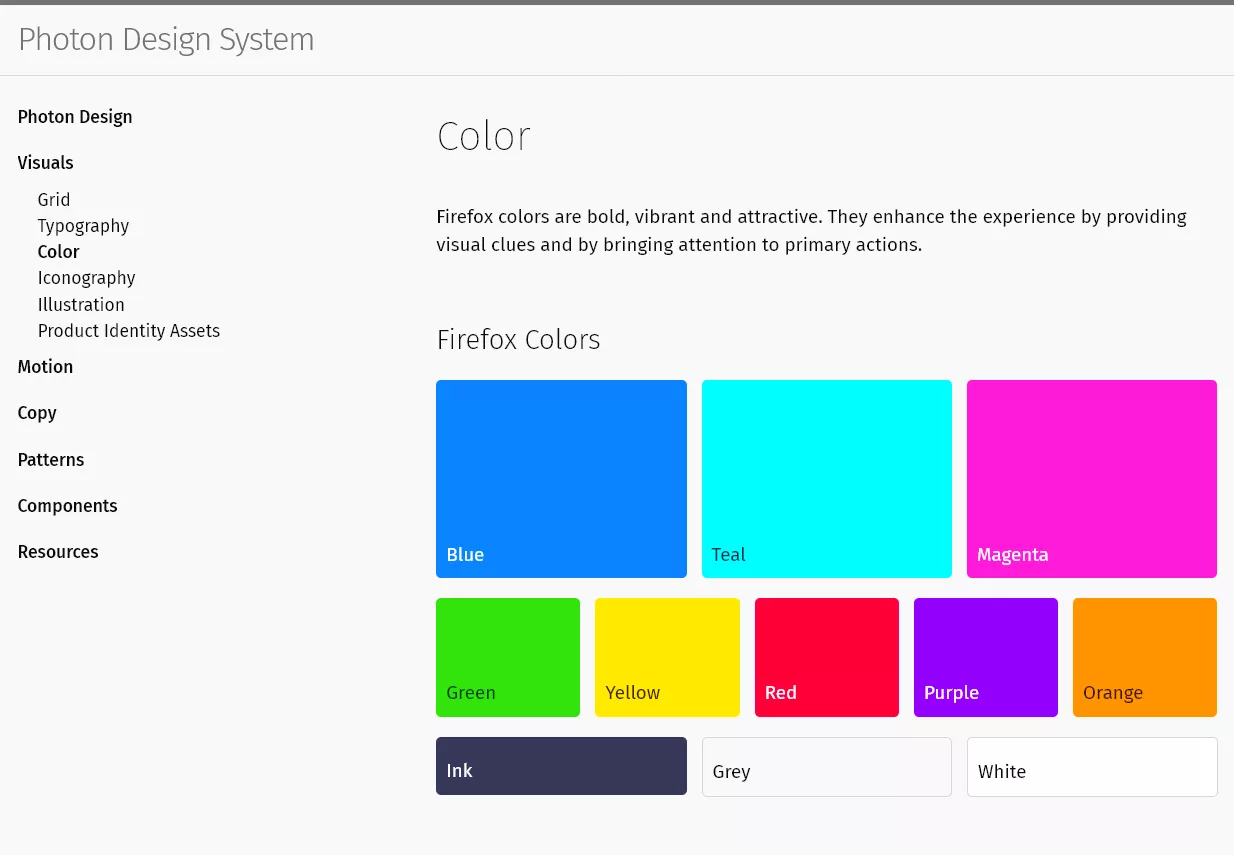Click the Photon Design System header title
1234x855 pixels.
pos(166,39)
